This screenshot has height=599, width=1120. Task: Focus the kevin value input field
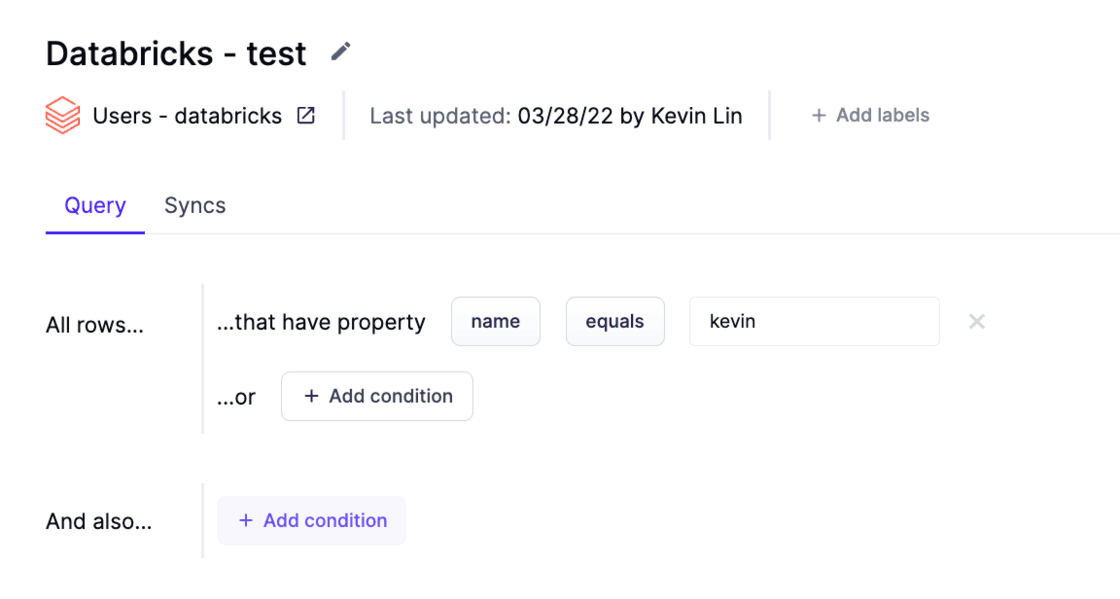pos(814,322)
